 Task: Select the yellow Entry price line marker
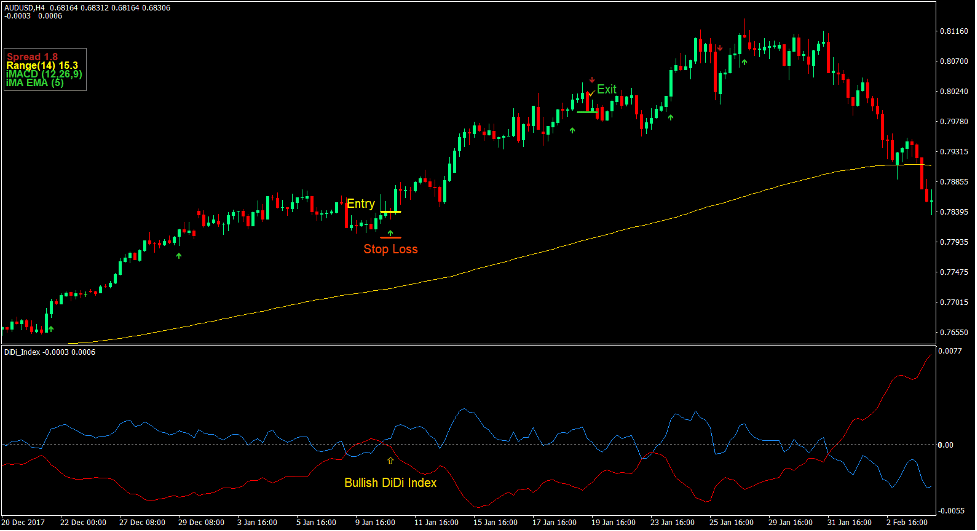click(390, 212)
